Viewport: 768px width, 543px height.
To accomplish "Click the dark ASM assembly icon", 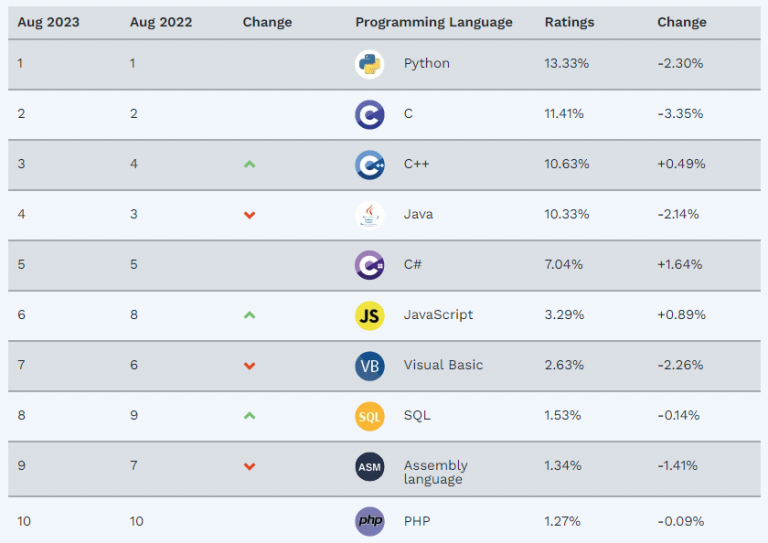I will (x=369, y=466).
